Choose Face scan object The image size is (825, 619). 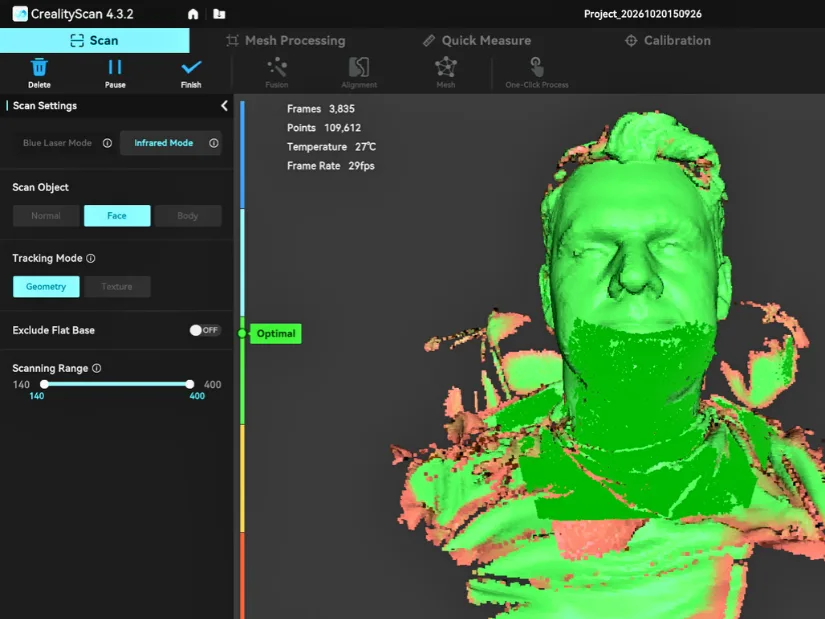tap(117, 216)
